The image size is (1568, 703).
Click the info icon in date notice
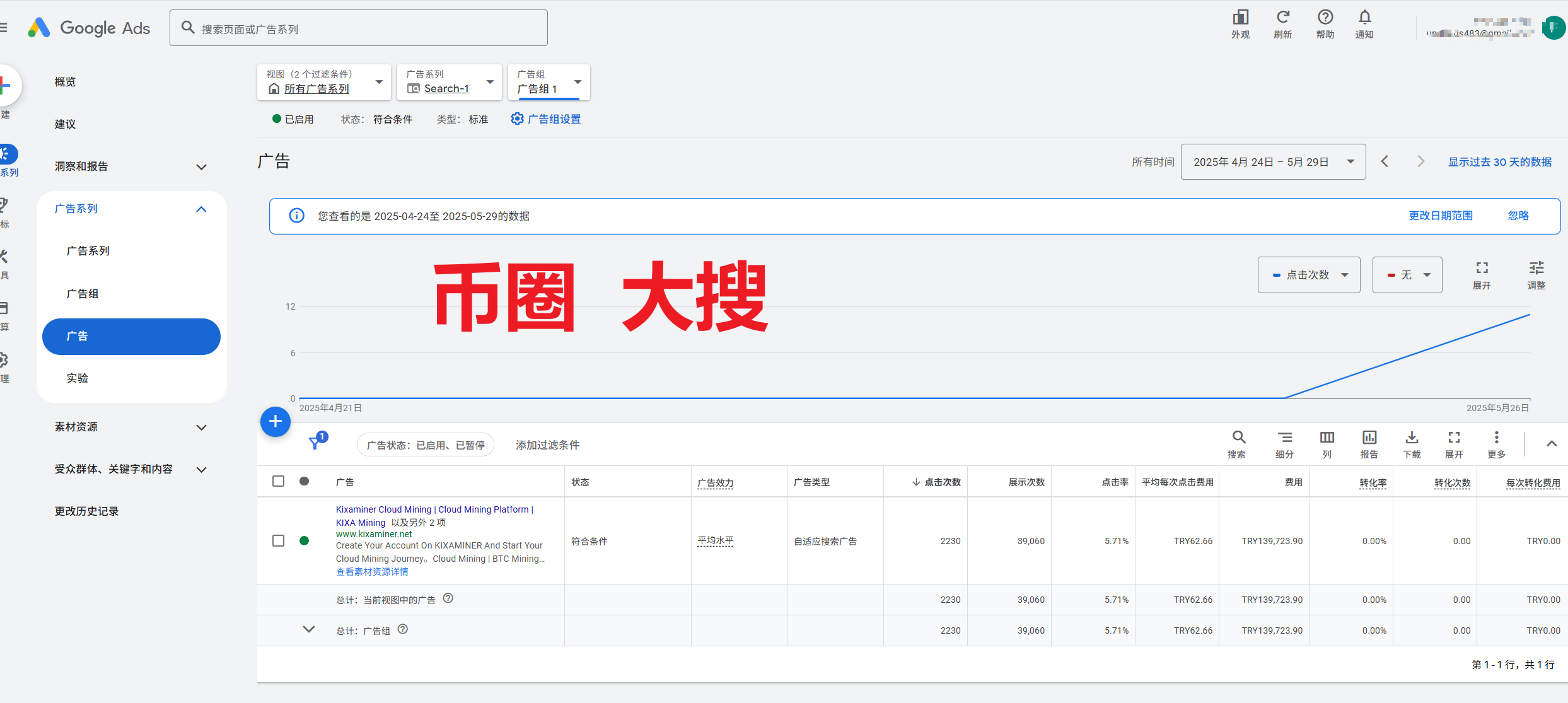[296, 216]
